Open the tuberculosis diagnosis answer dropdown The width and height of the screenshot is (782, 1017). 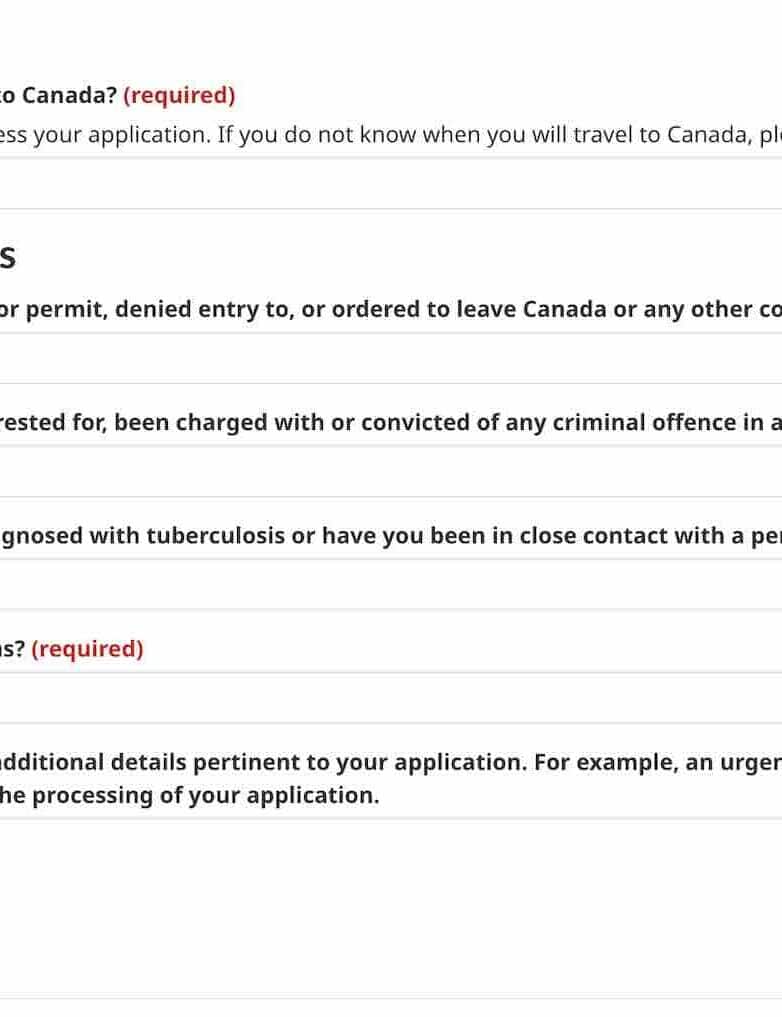tap(390, 584)
